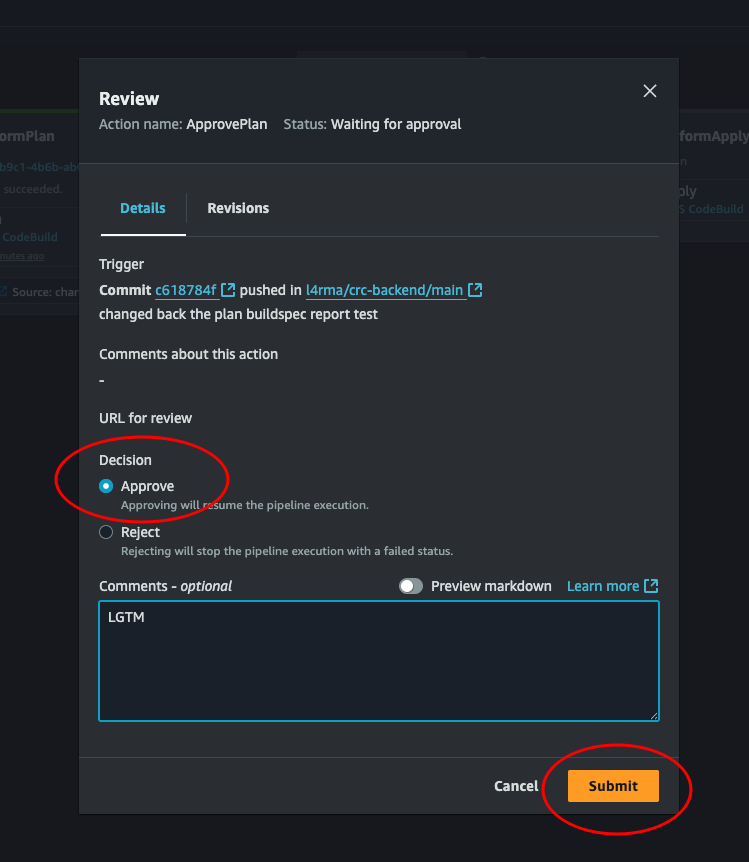Screen dimensions: 749x862
Task: Open commit c618784f link
Action: coord(186,290)
